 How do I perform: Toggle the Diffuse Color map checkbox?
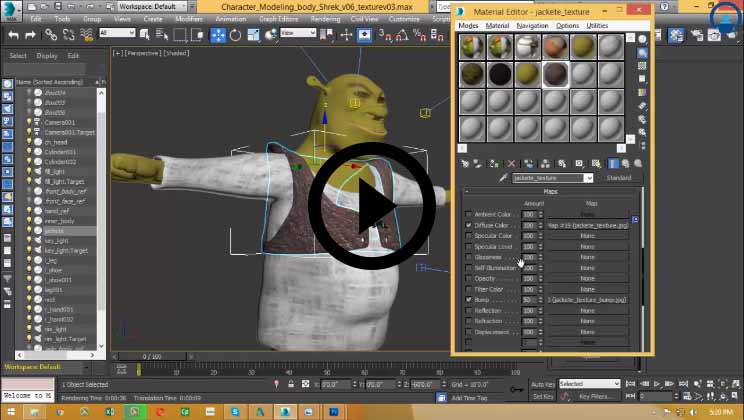pyautogui.click(x=469, y=226)
